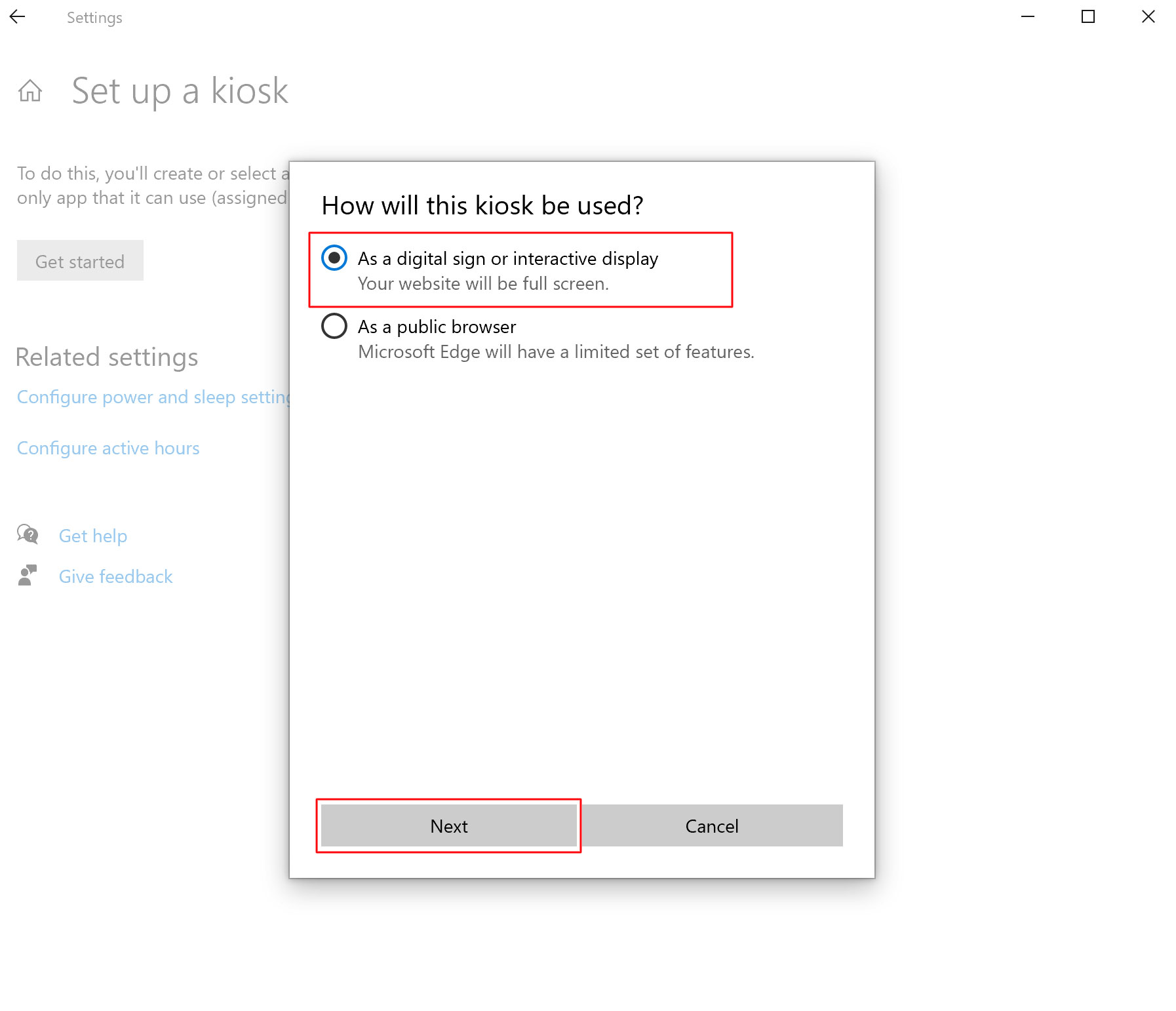Continue with the Next button
Image resolution: width=1176 pixels, height=1011 pixels.
click(449, 826)
